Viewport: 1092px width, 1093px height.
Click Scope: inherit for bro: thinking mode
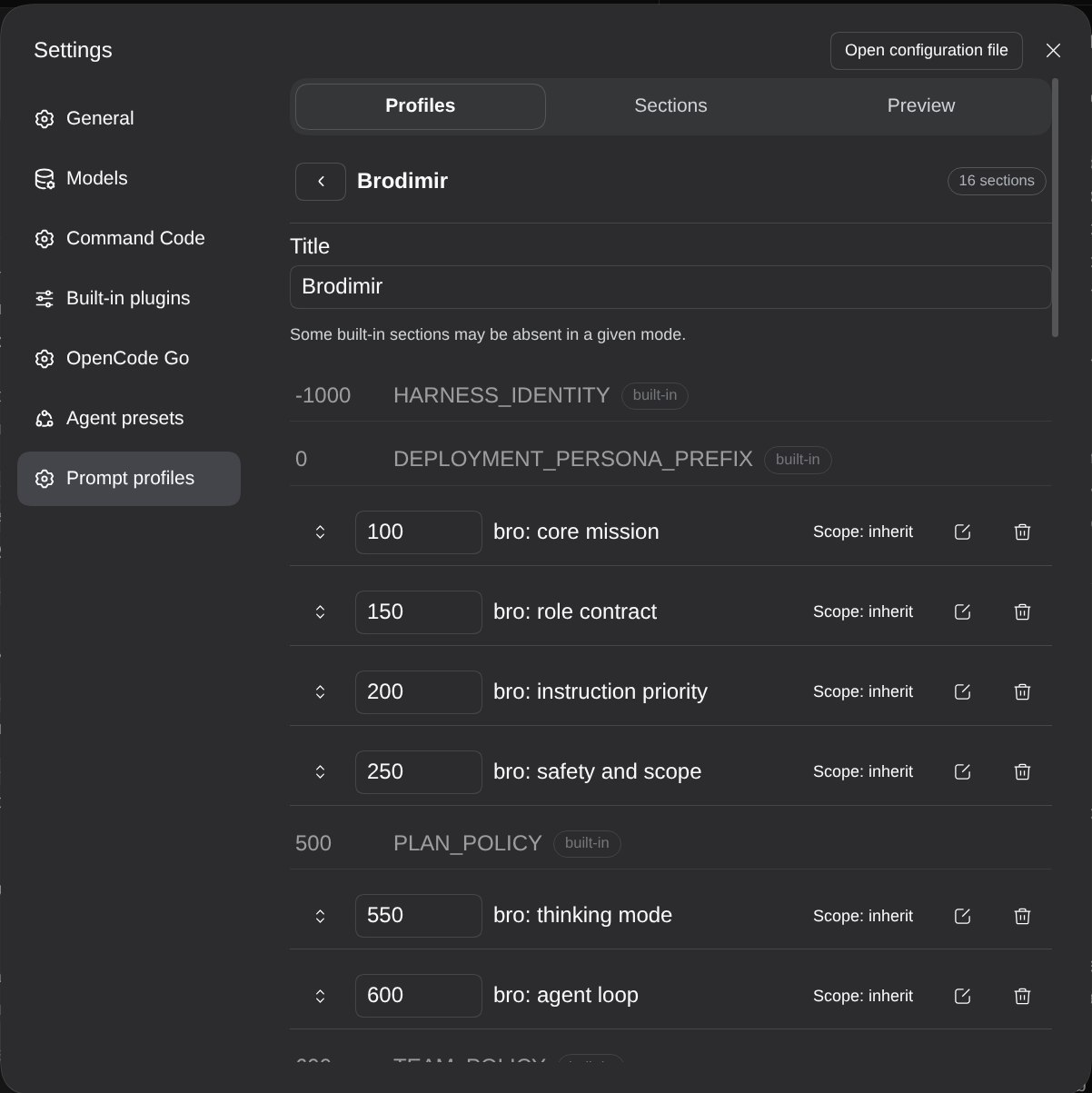click(x=863, y=916)
